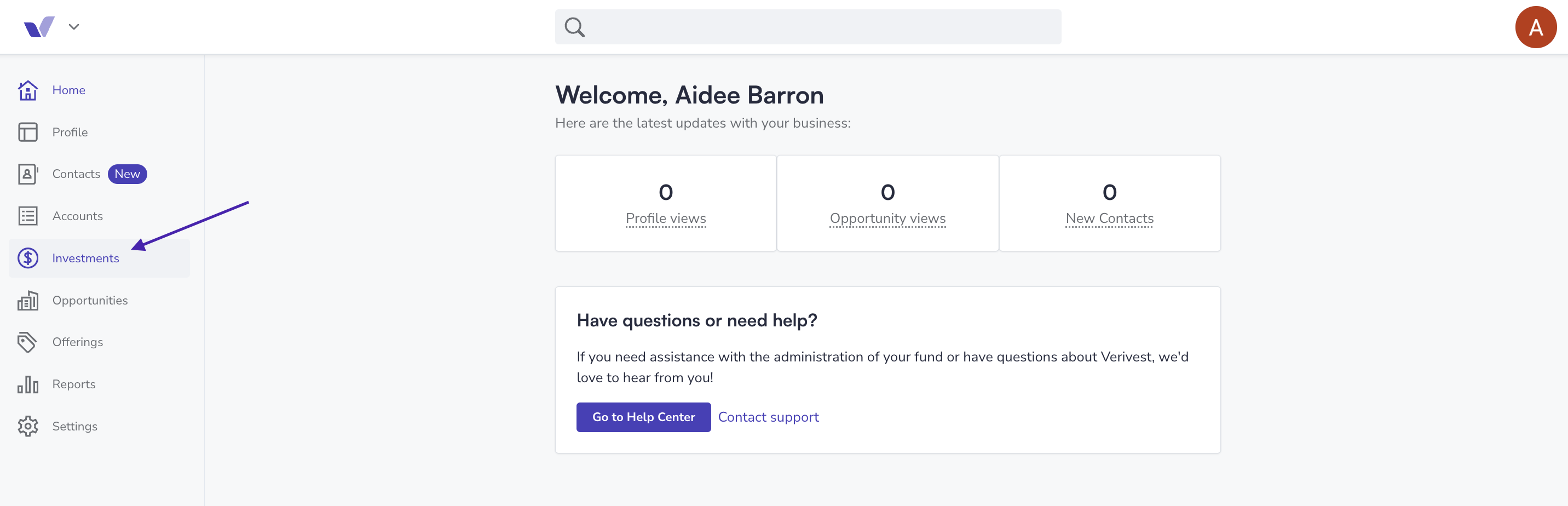This screenshot has width=1568, height=506.
Task: Expand the dropdown beside Verivest logo
Action: click(74, 27)
